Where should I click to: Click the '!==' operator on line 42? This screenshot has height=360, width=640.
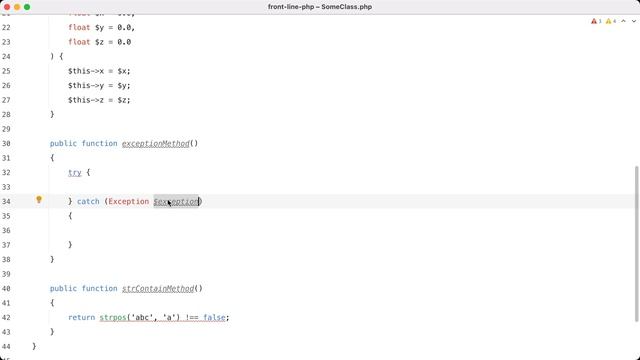click(192, 318)
